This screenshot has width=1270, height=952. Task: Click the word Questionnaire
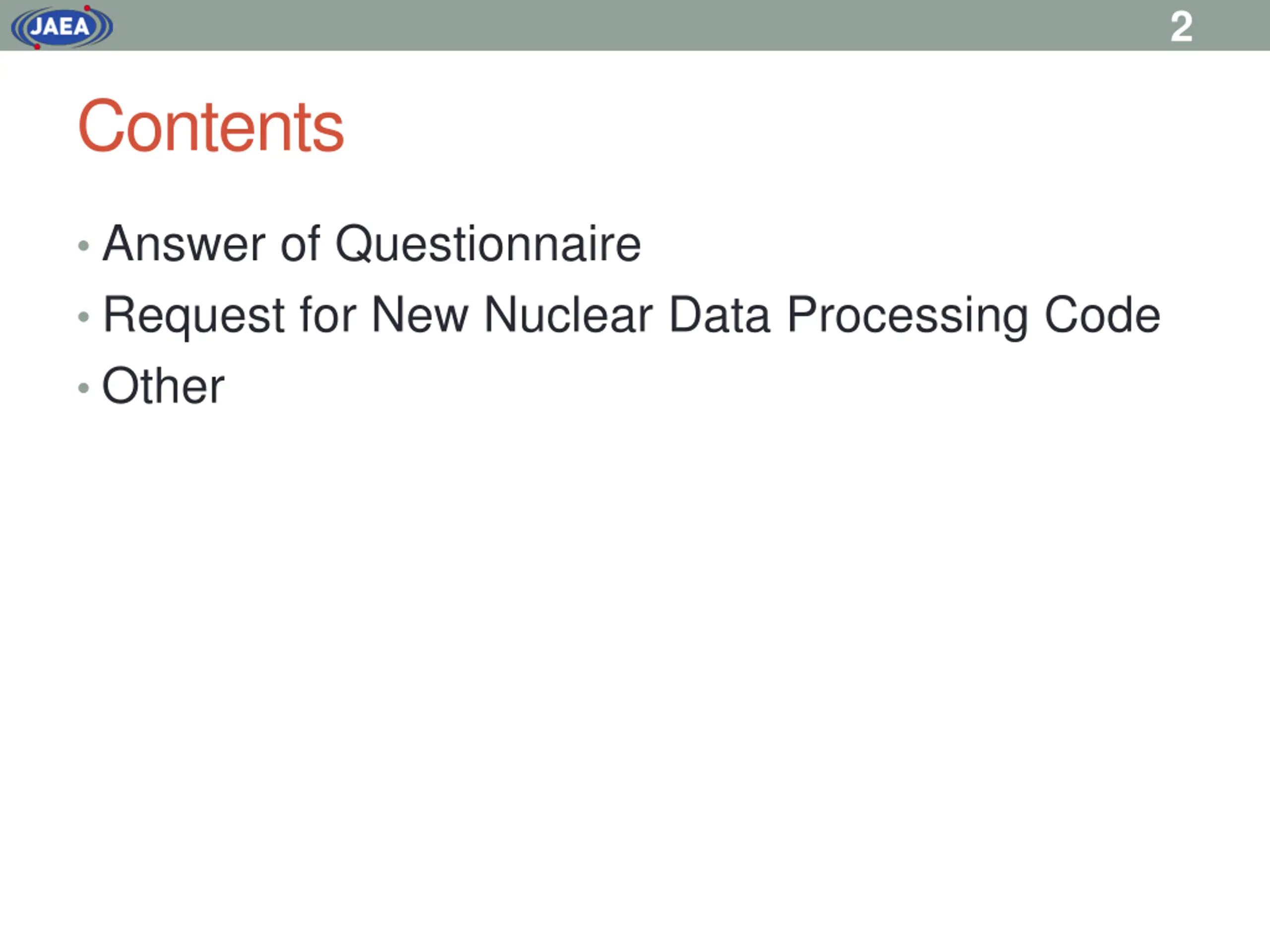[488, 245]
